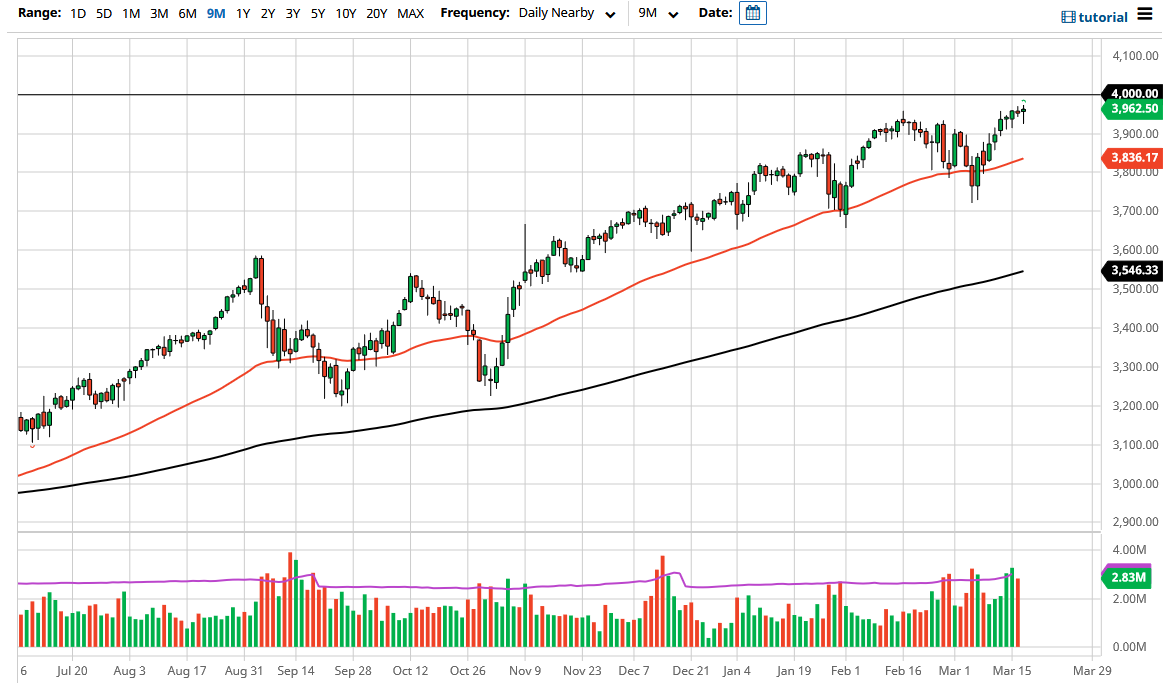Viewport: 1165px width, 689px height.
Task: Select the 5Y range
Action: click(317, 14)
